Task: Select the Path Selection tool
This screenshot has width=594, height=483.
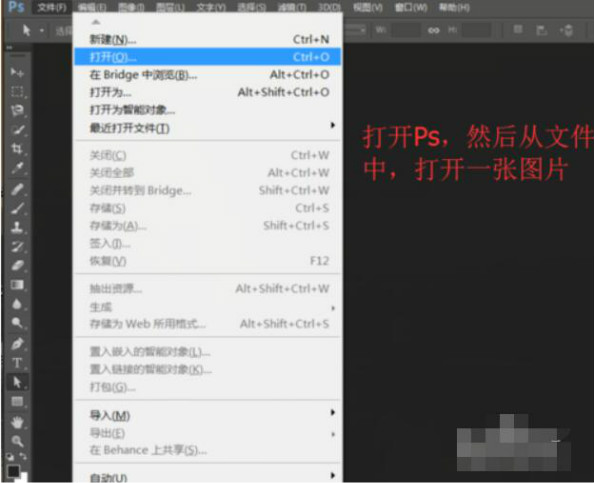Action: point(17,382)
